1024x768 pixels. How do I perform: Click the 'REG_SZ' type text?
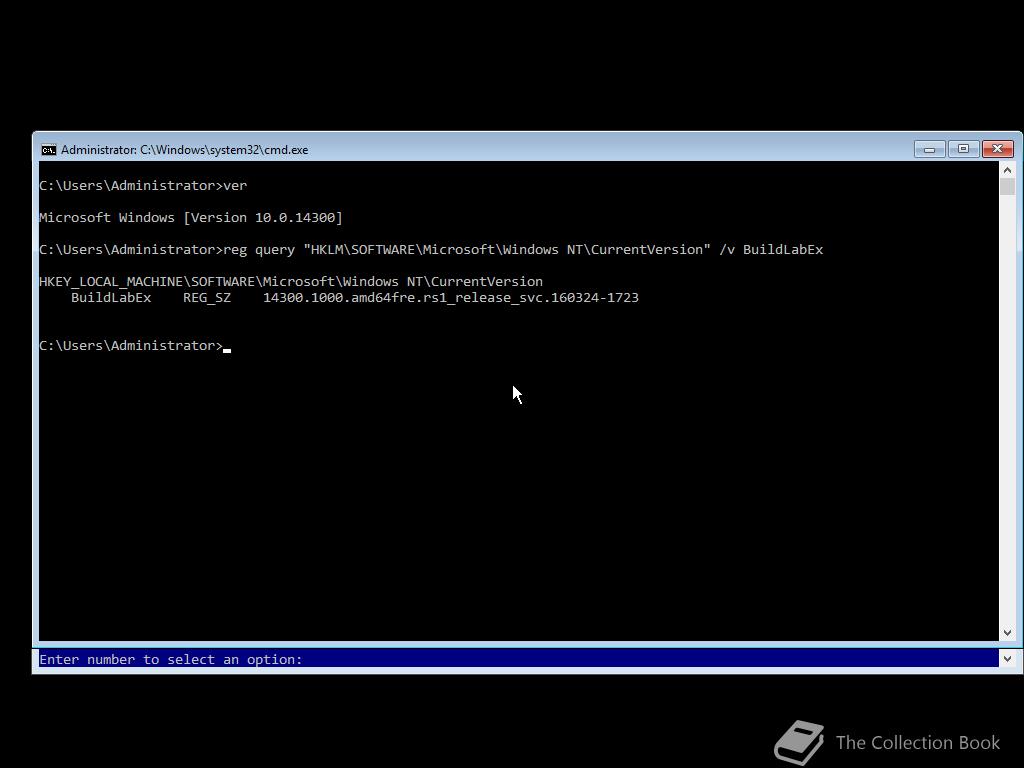[x=207, y=298]
